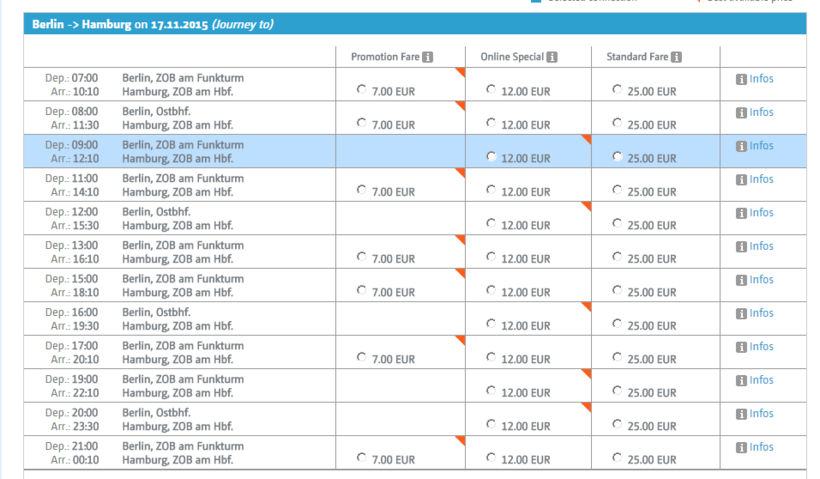
Task: Select 12.00 EUR Online Special for 09:00 departure
Action: point(491,157)
